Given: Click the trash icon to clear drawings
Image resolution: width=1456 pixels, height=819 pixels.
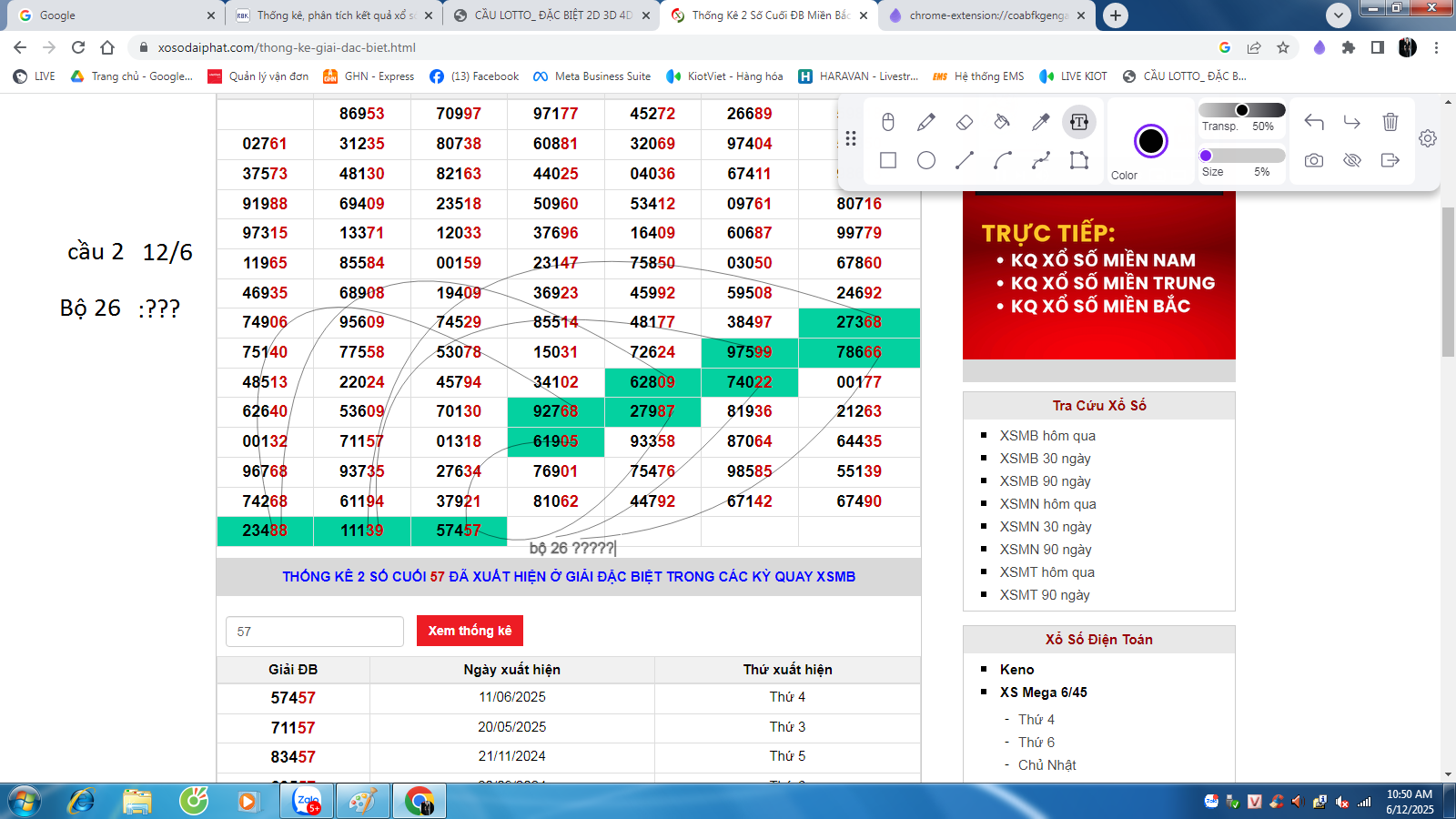Looking at the screenshot, I should (x=1390, y=122).
